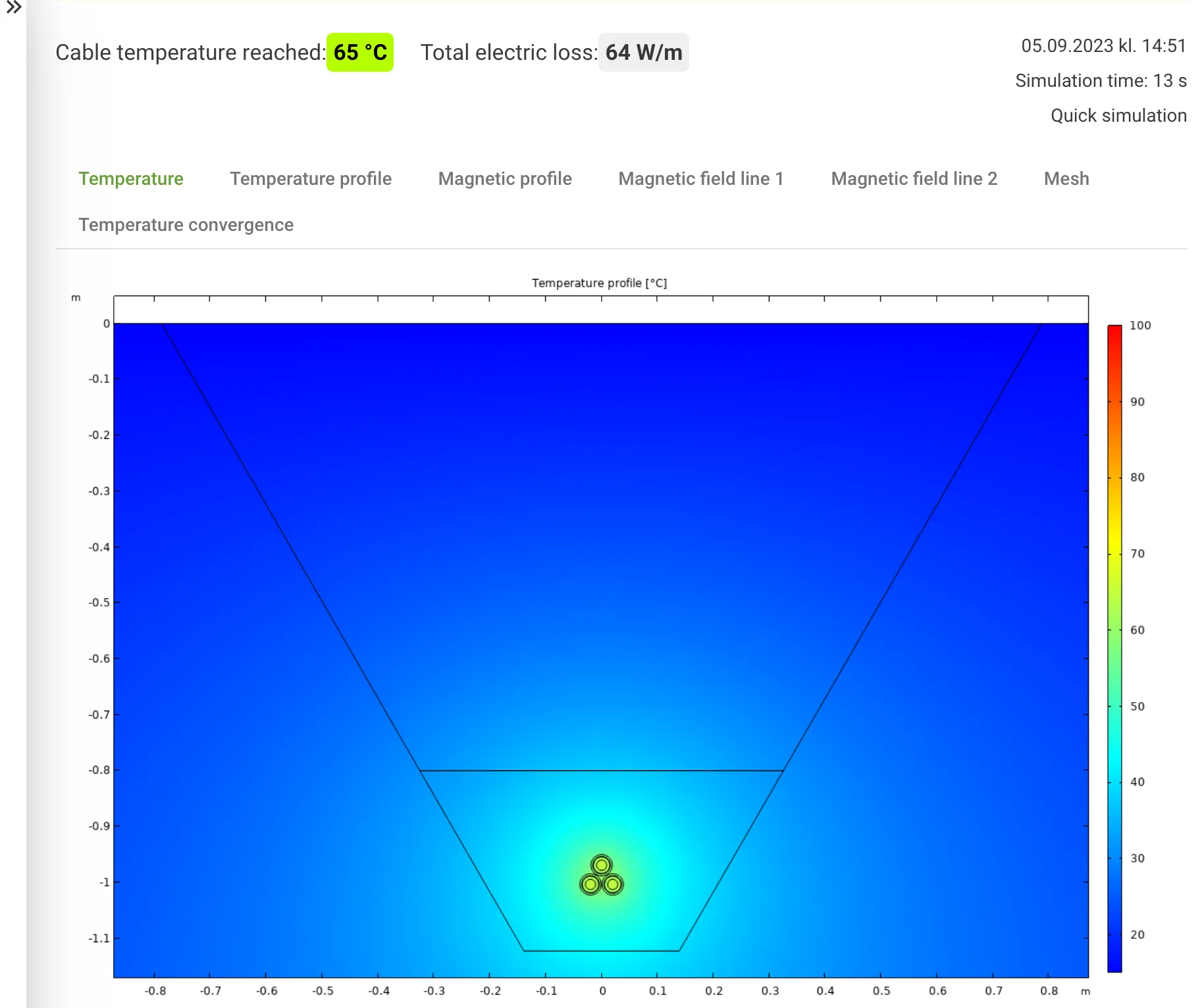Go to the Temperature convergence tab
Viewport: 1202px width, 1008px height.
click(x=186, y=225)
